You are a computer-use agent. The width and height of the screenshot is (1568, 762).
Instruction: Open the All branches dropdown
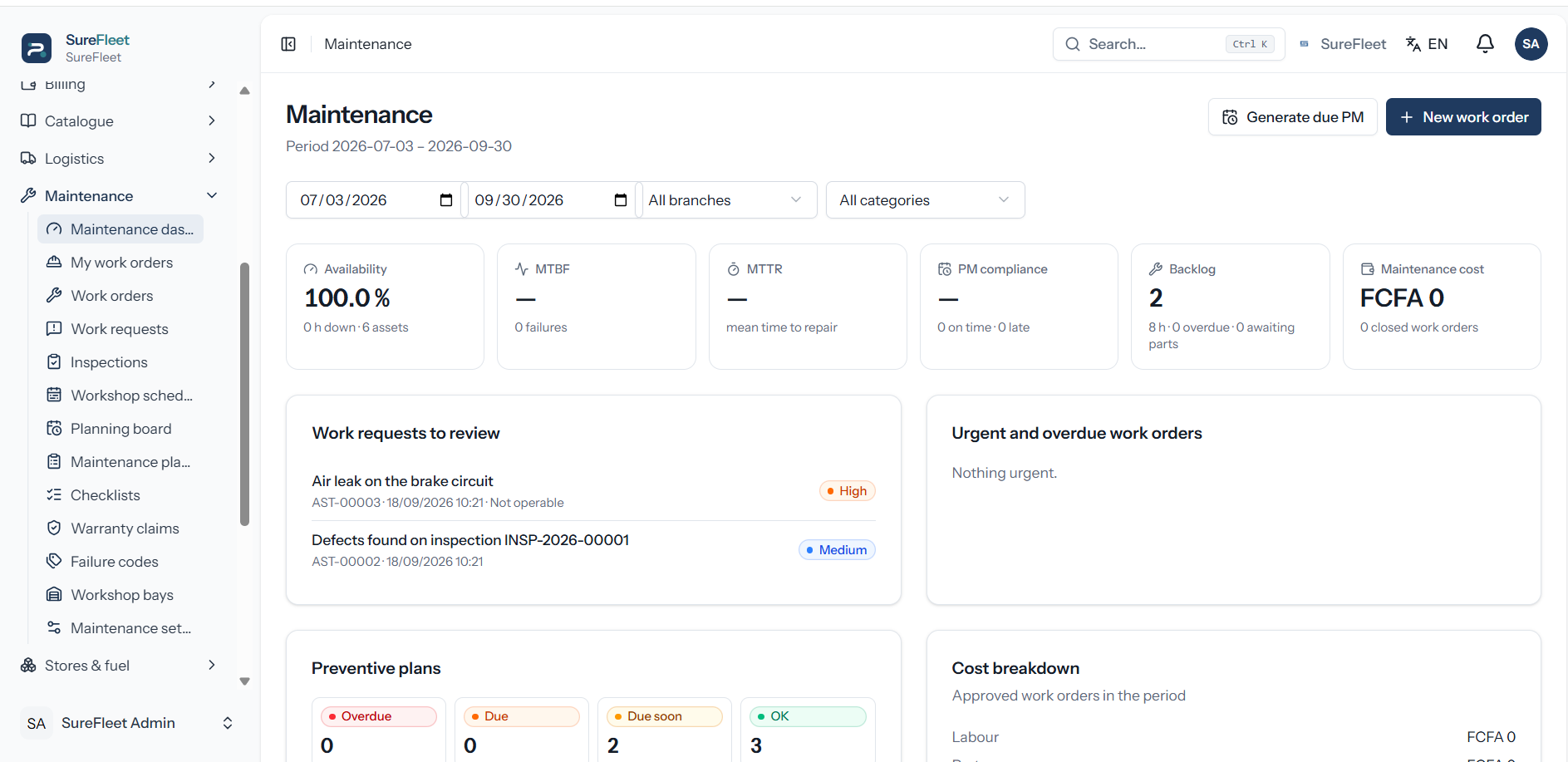point(726,200)
